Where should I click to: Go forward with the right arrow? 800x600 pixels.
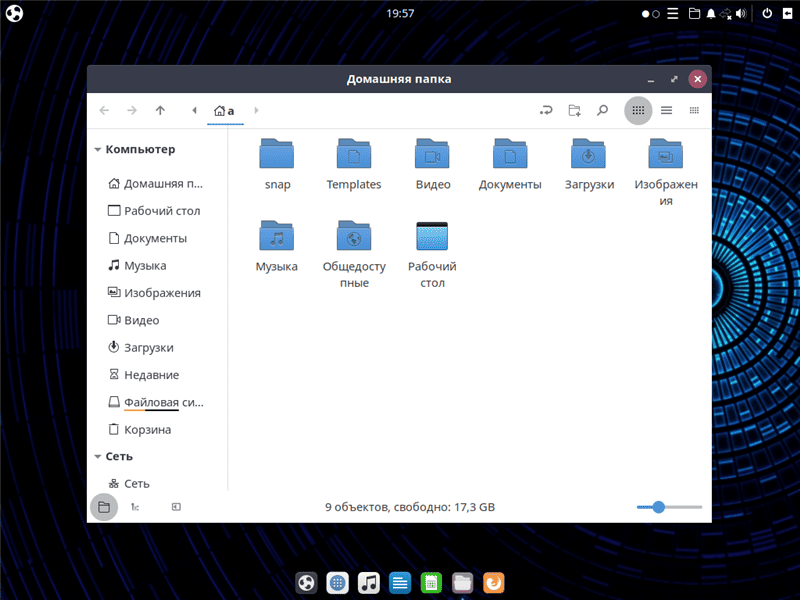132,110
